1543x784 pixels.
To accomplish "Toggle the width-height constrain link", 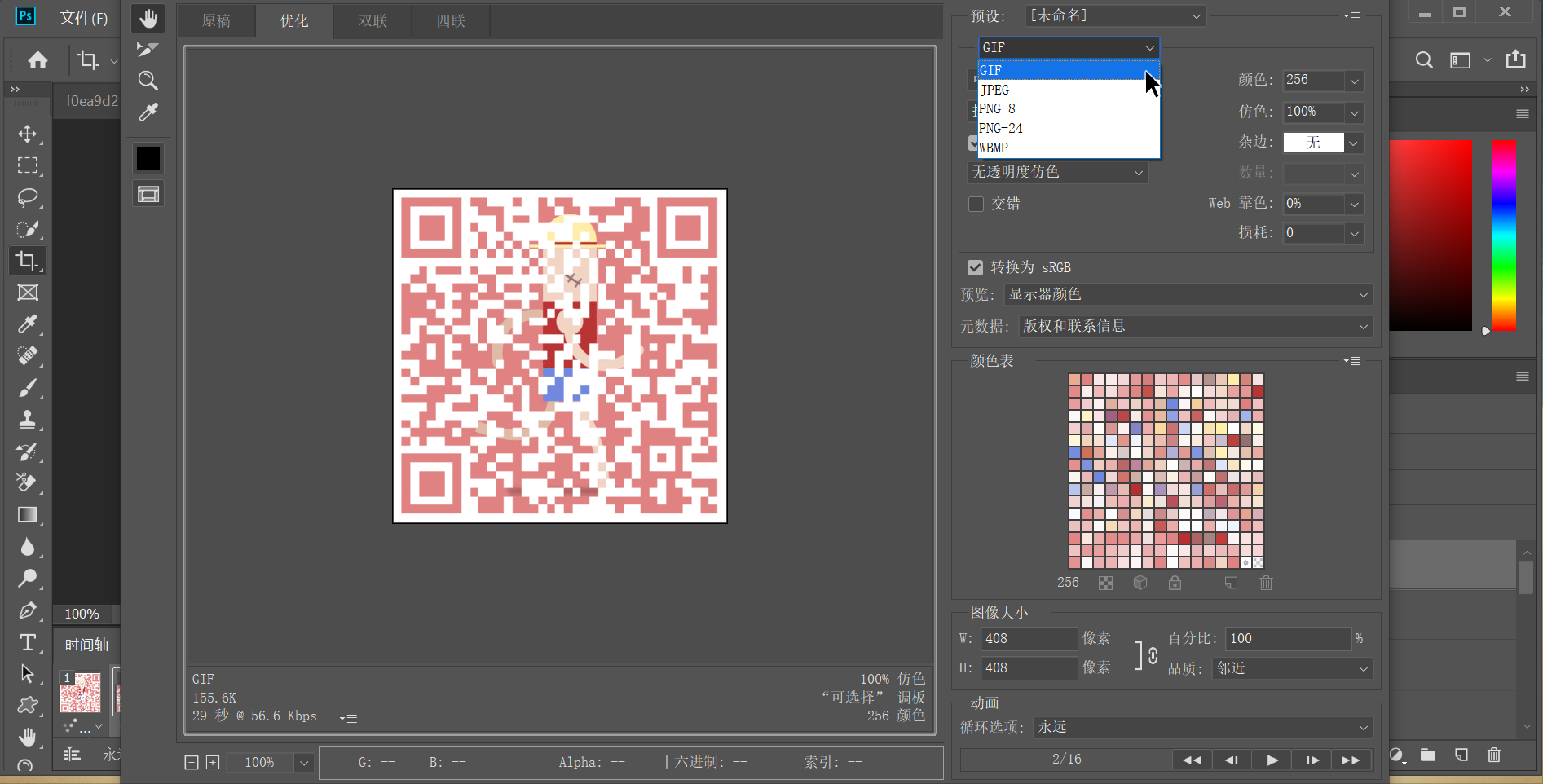I will click(1153, 655).
